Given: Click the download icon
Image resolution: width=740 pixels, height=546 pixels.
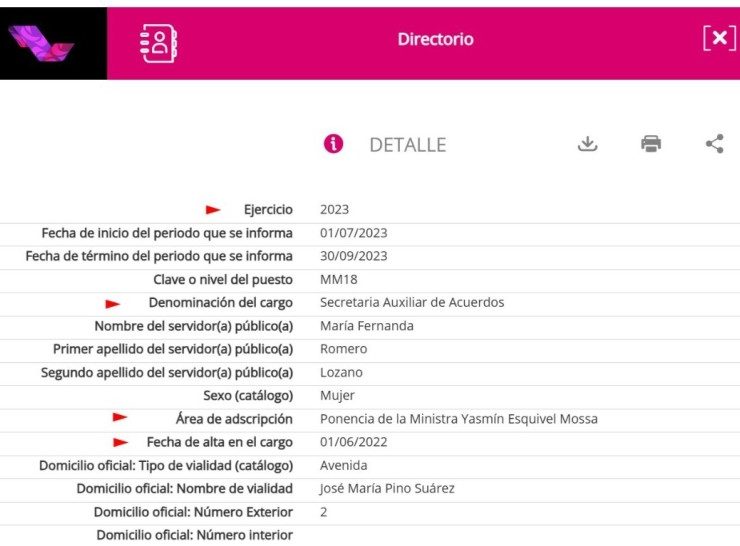Looking at the screenshot, I should [587, 144].
